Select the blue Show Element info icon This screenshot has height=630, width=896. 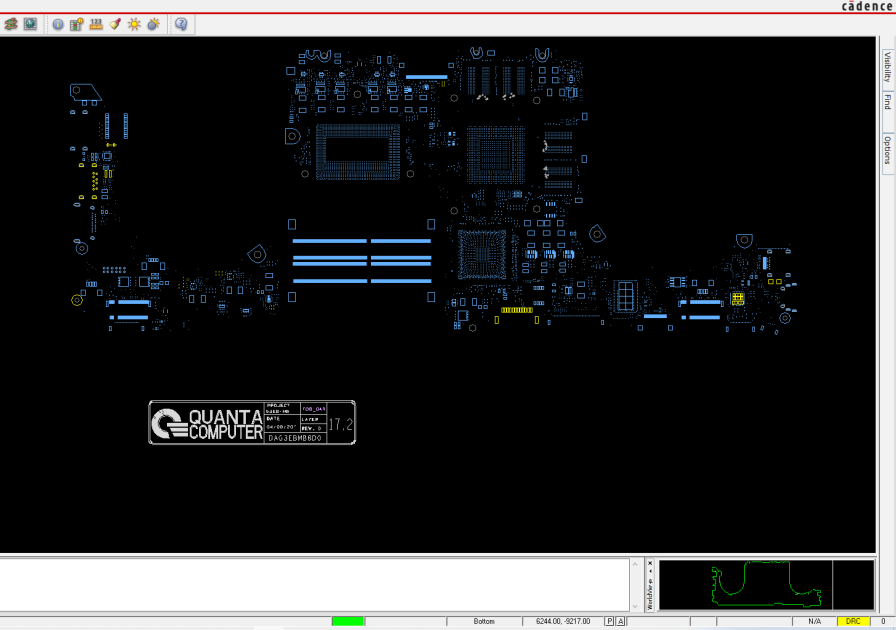tap(58, 25)
